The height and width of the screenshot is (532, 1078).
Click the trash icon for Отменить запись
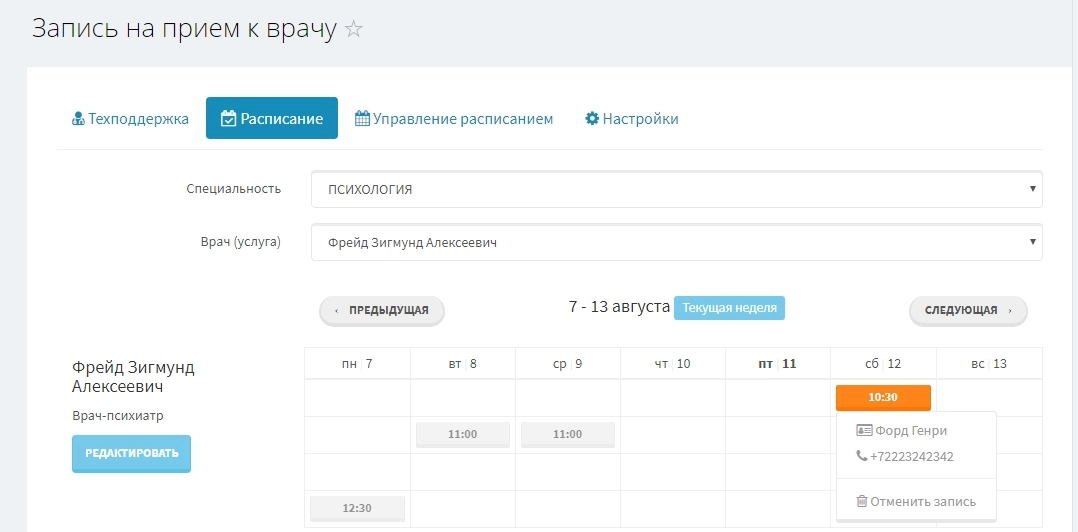click(x=862, y=501)
